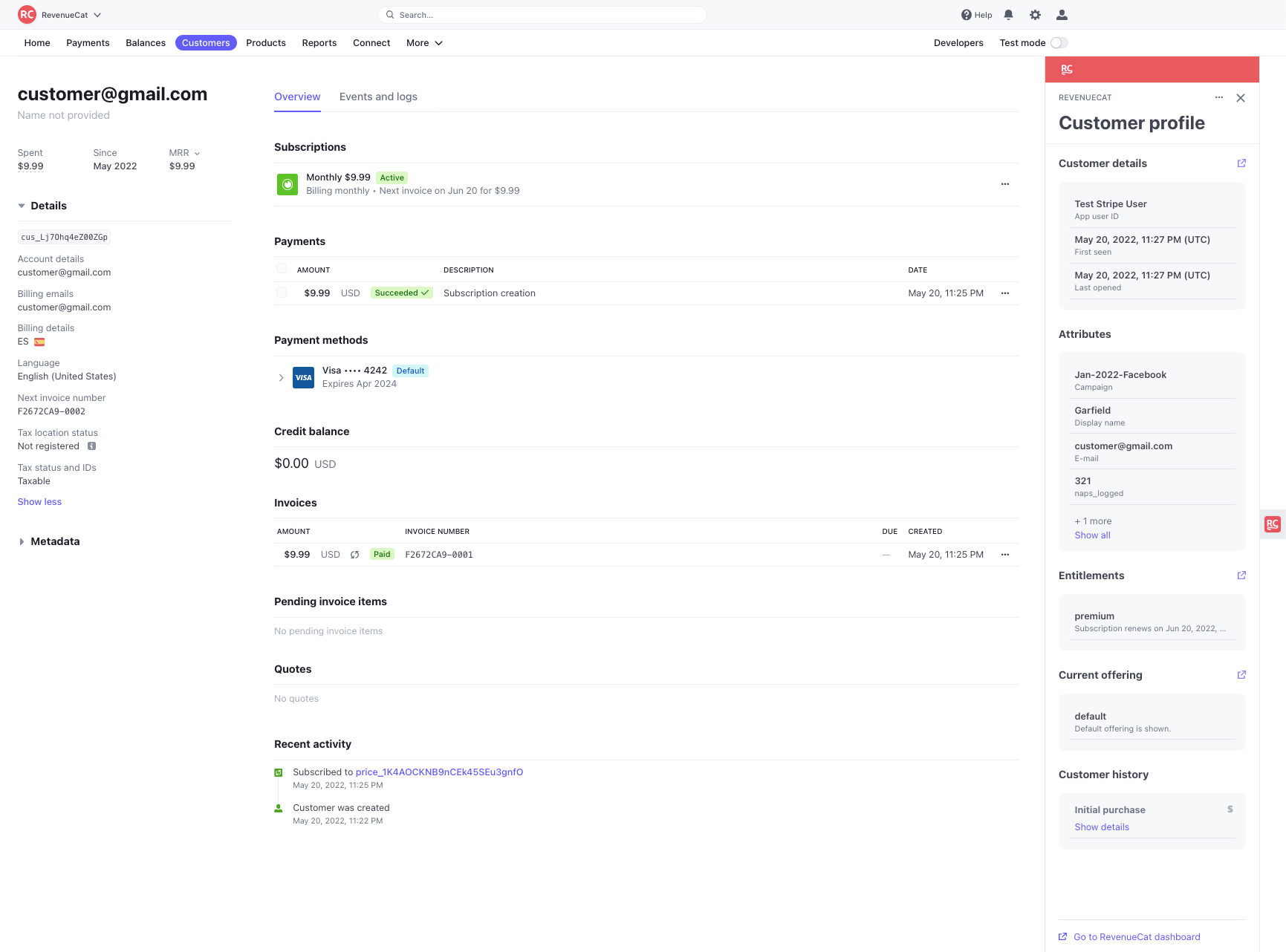Screen dimensions: 1286x952
Task: Enable Test mode
Action: (1058, 42)
